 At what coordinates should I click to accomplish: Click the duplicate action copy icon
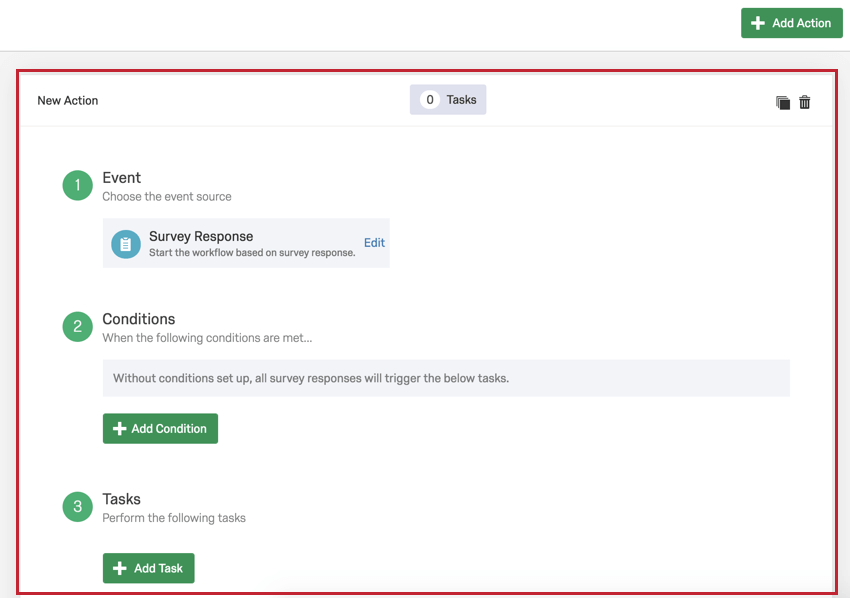(x=783, y=102)
